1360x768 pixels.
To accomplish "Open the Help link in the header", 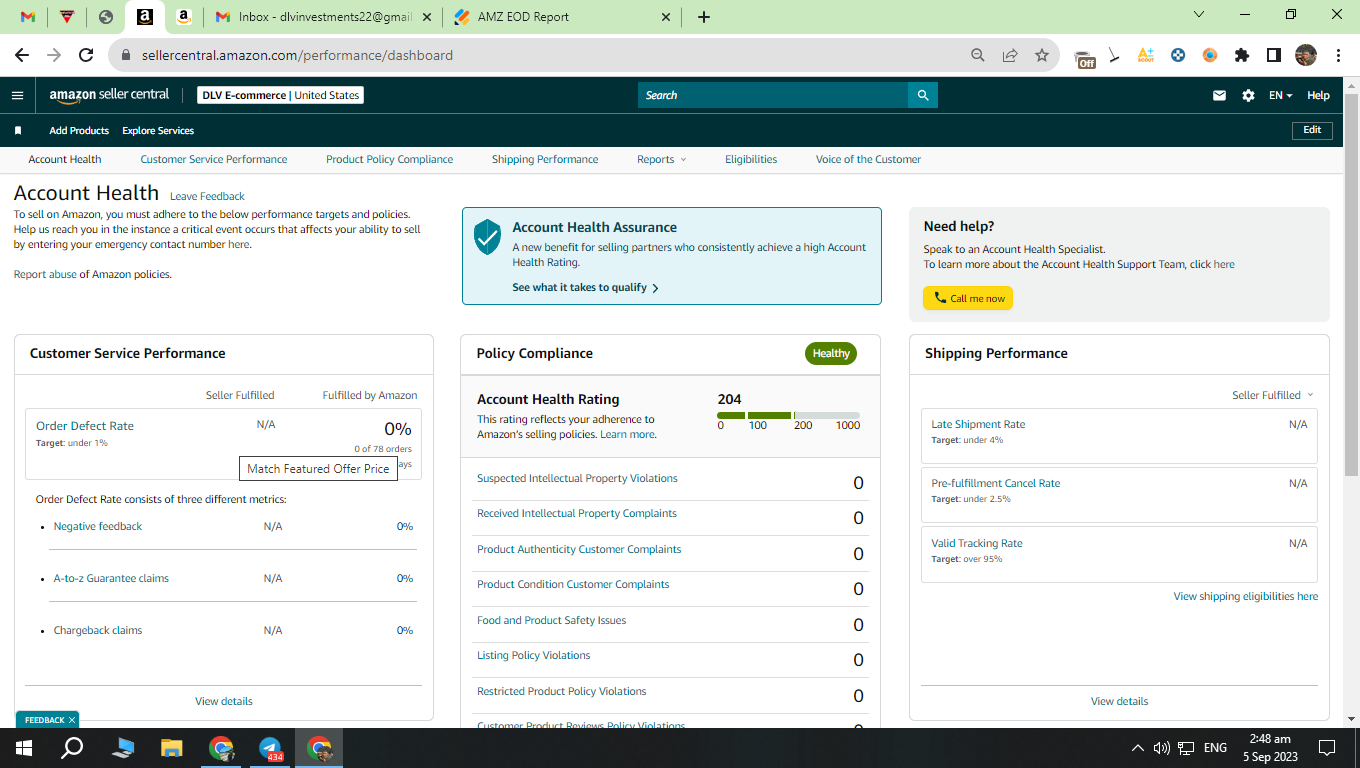I will [x=1318, y=95].
